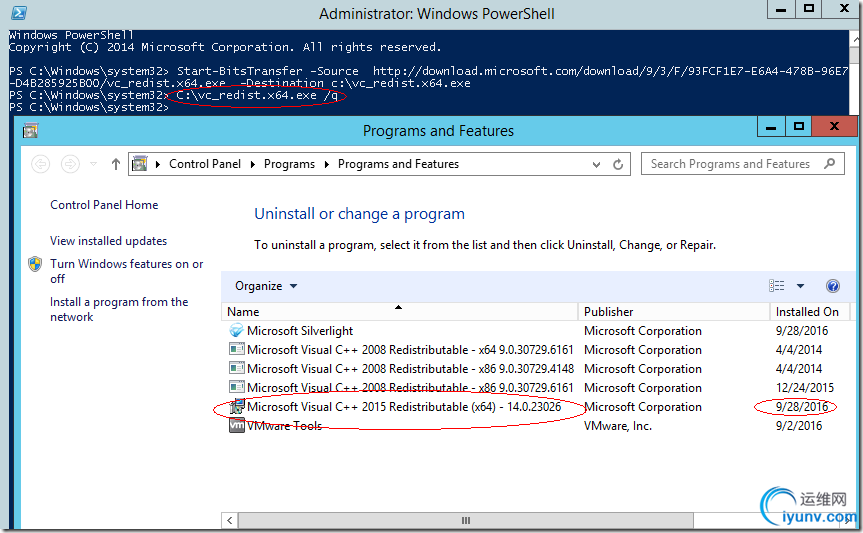This screenshot has height=533, width=863.
Task: Maximize the PowerShell window
Action: [809, 8]
